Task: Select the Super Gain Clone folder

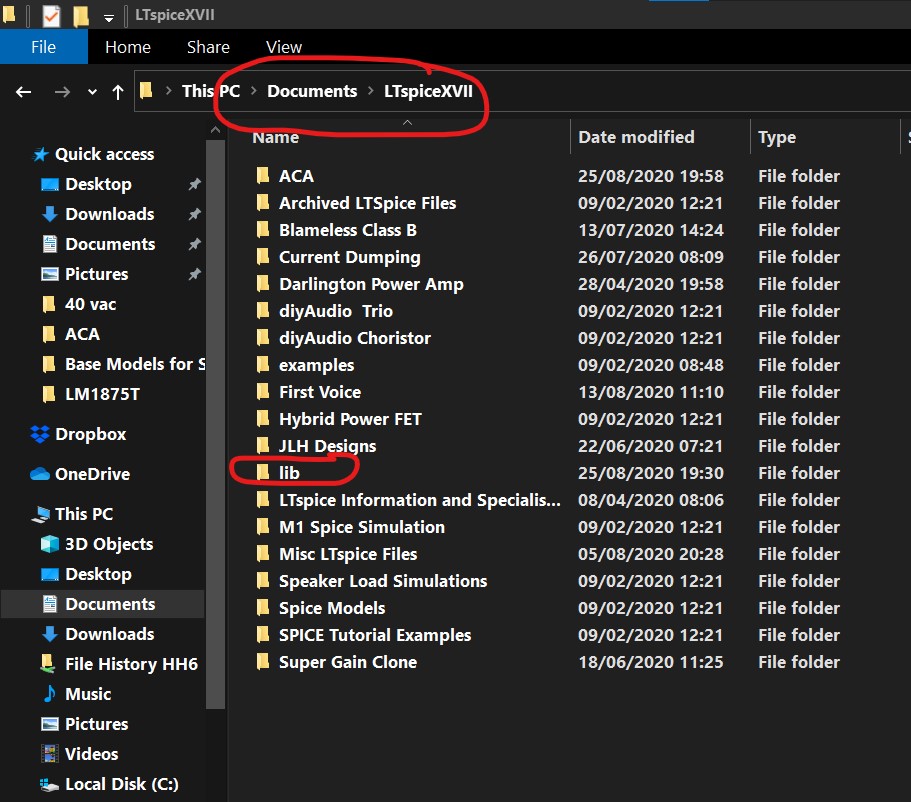Action: 336,662
